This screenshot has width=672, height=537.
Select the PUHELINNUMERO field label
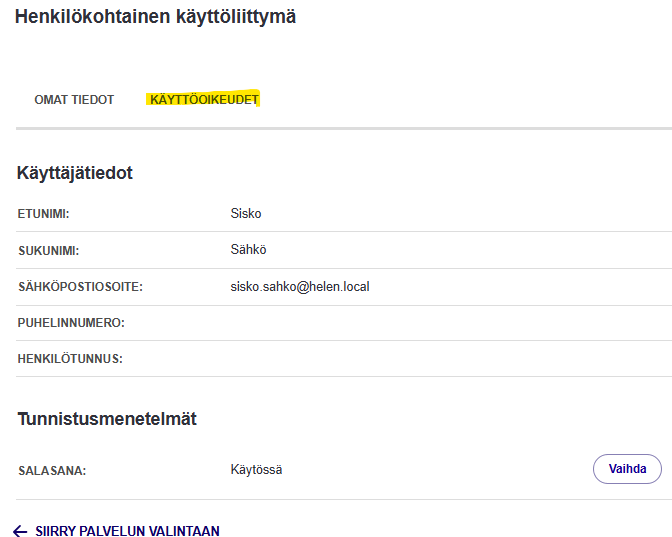pos(70,323)
